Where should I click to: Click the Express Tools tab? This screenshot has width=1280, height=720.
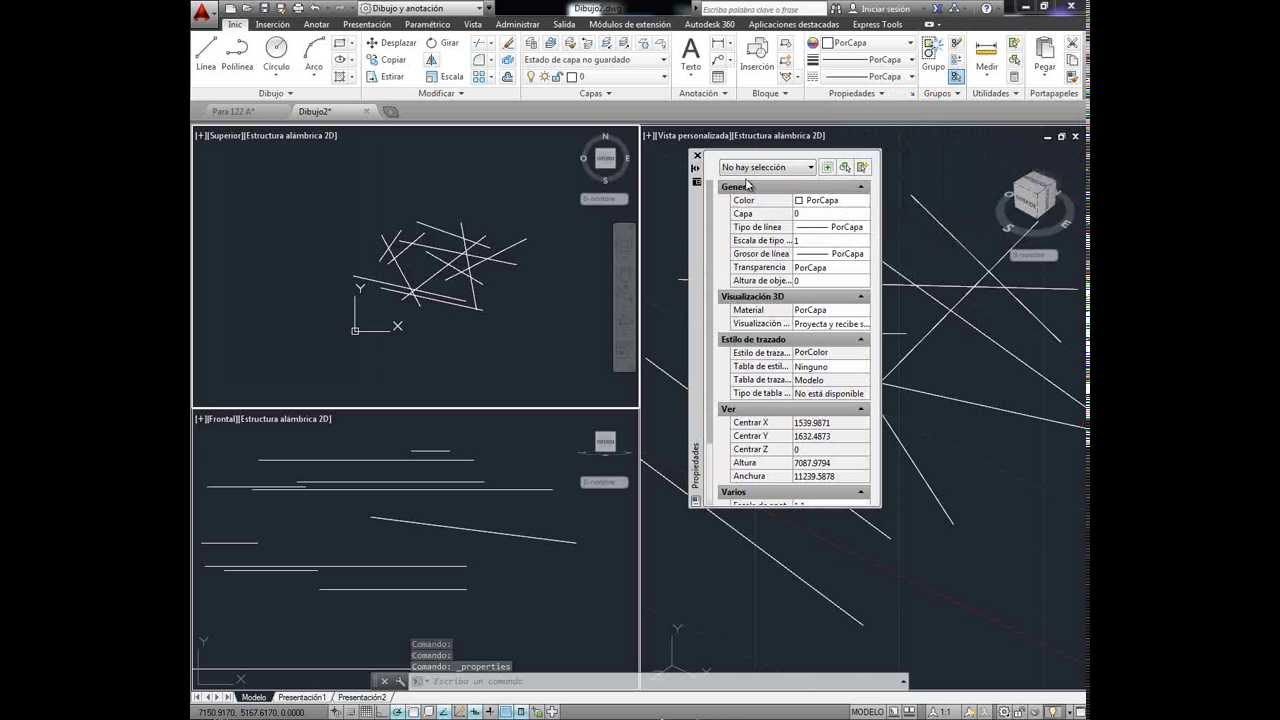[877, 24]
